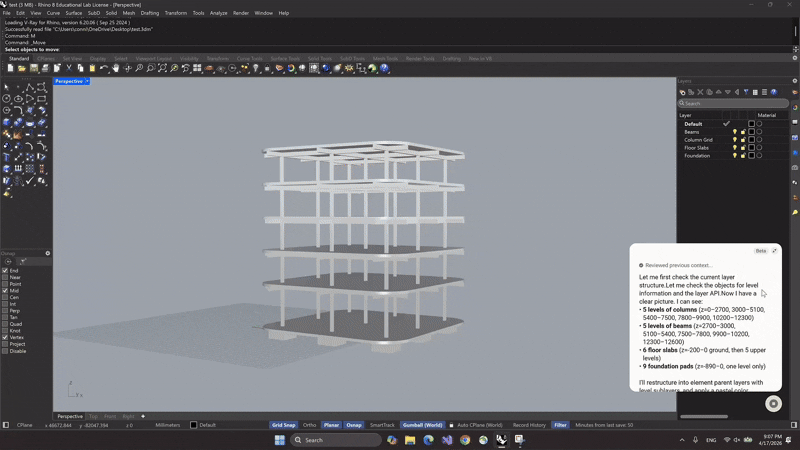Image resolution: width=800 pixels, height=450 pixels.
Task: Toggle the Mid osnap checkbox
Action: point(5,290)
